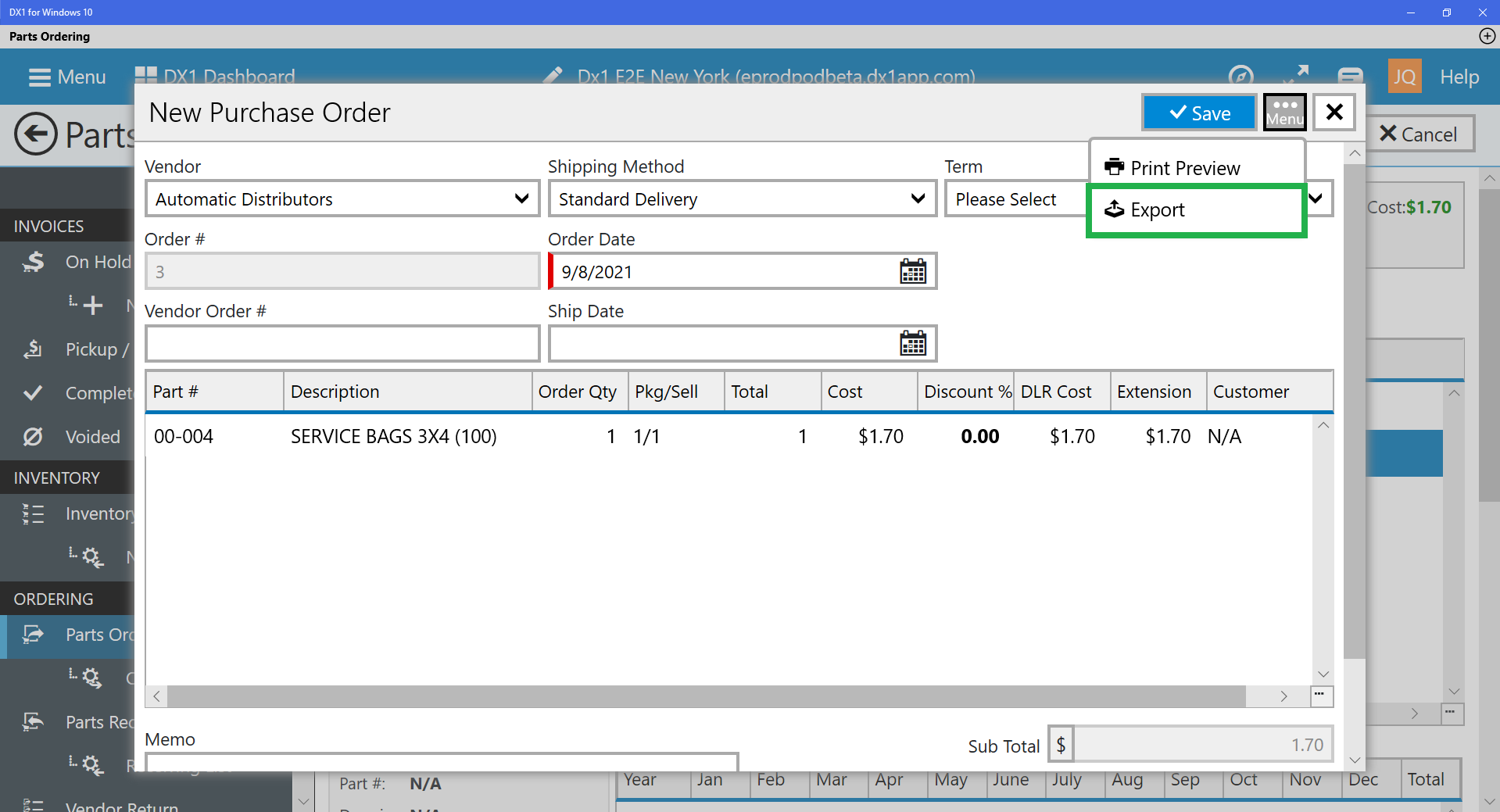Click the dialog vertical scrollbar thumb
The image size is (1500, 812).
[x=1355, y=410]
